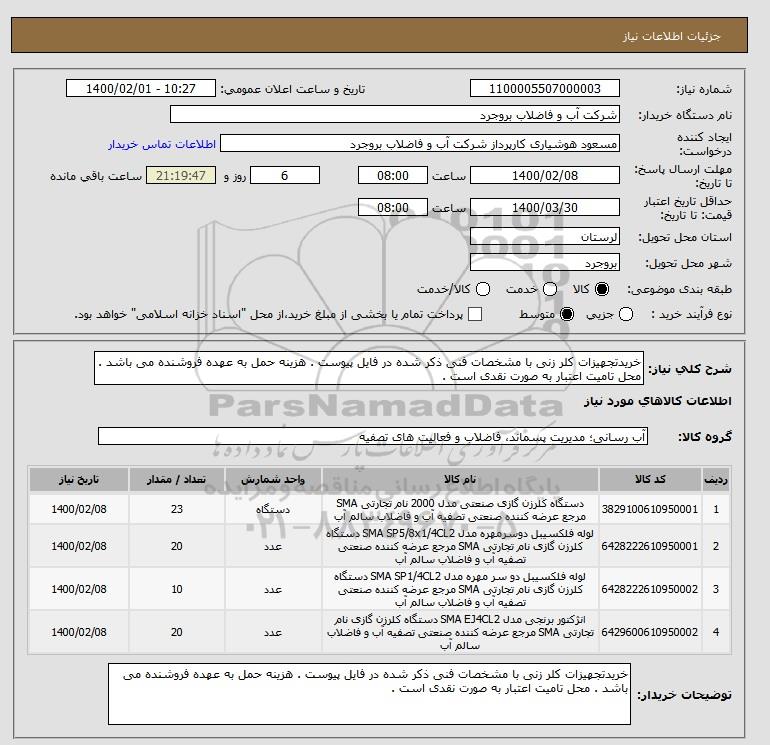Select the کالا/خدمت radio button
Image resolution: width=770 pixels, height=745 pixels.
pyautogui.click(x=483, y=289)
